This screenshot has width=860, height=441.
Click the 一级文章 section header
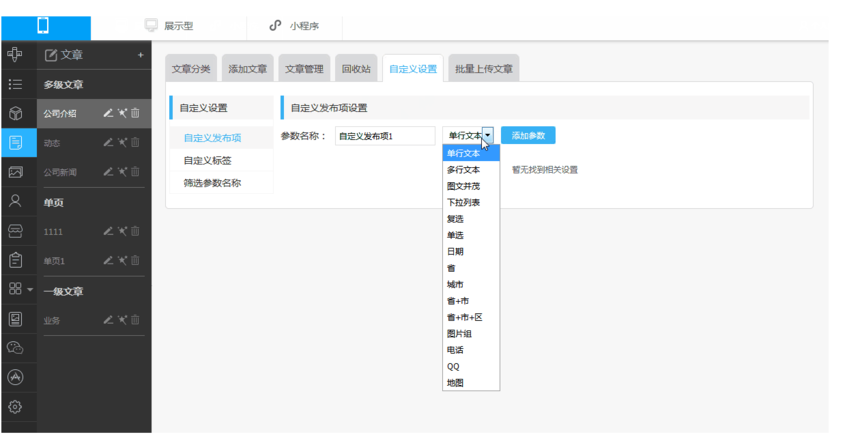pos(64,291)
